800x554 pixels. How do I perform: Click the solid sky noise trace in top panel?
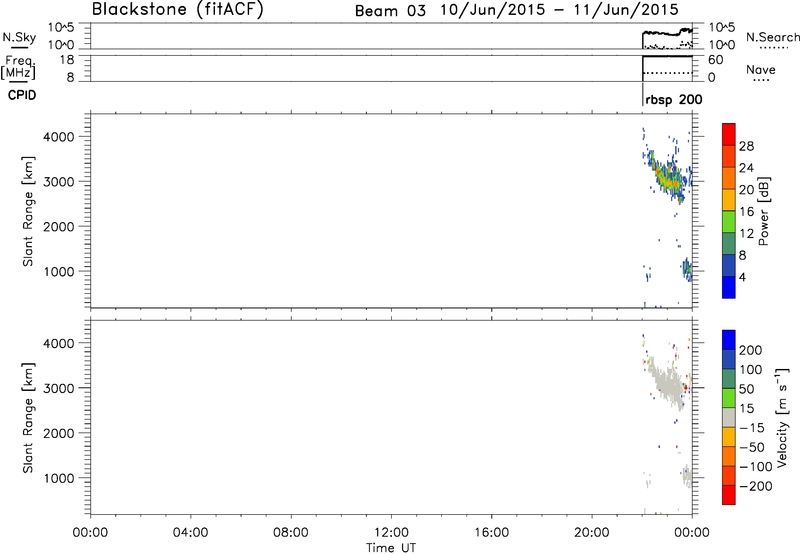[x=667, y=33]
